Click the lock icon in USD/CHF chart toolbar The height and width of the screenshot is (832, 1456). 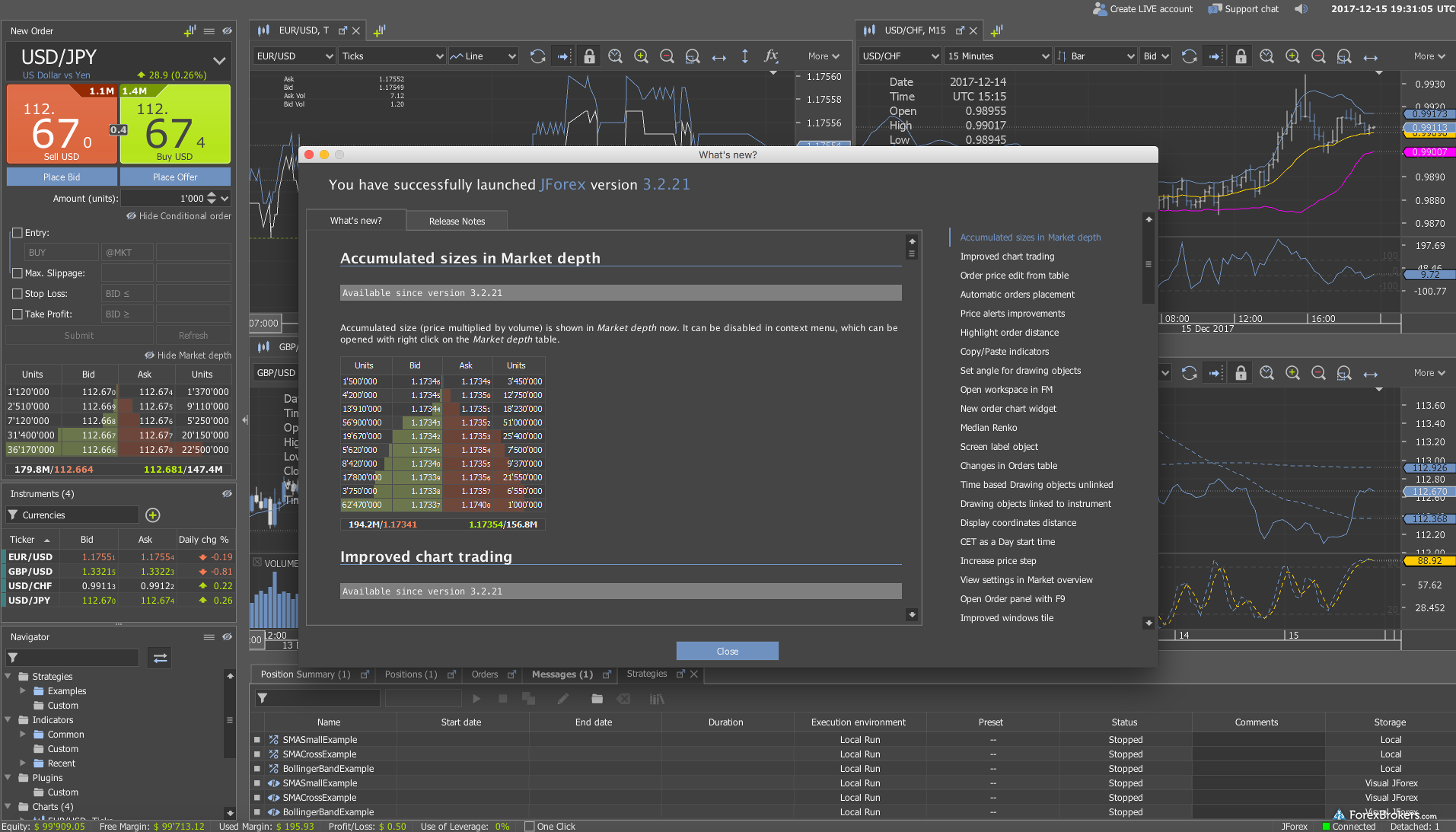pos(1241,56)
